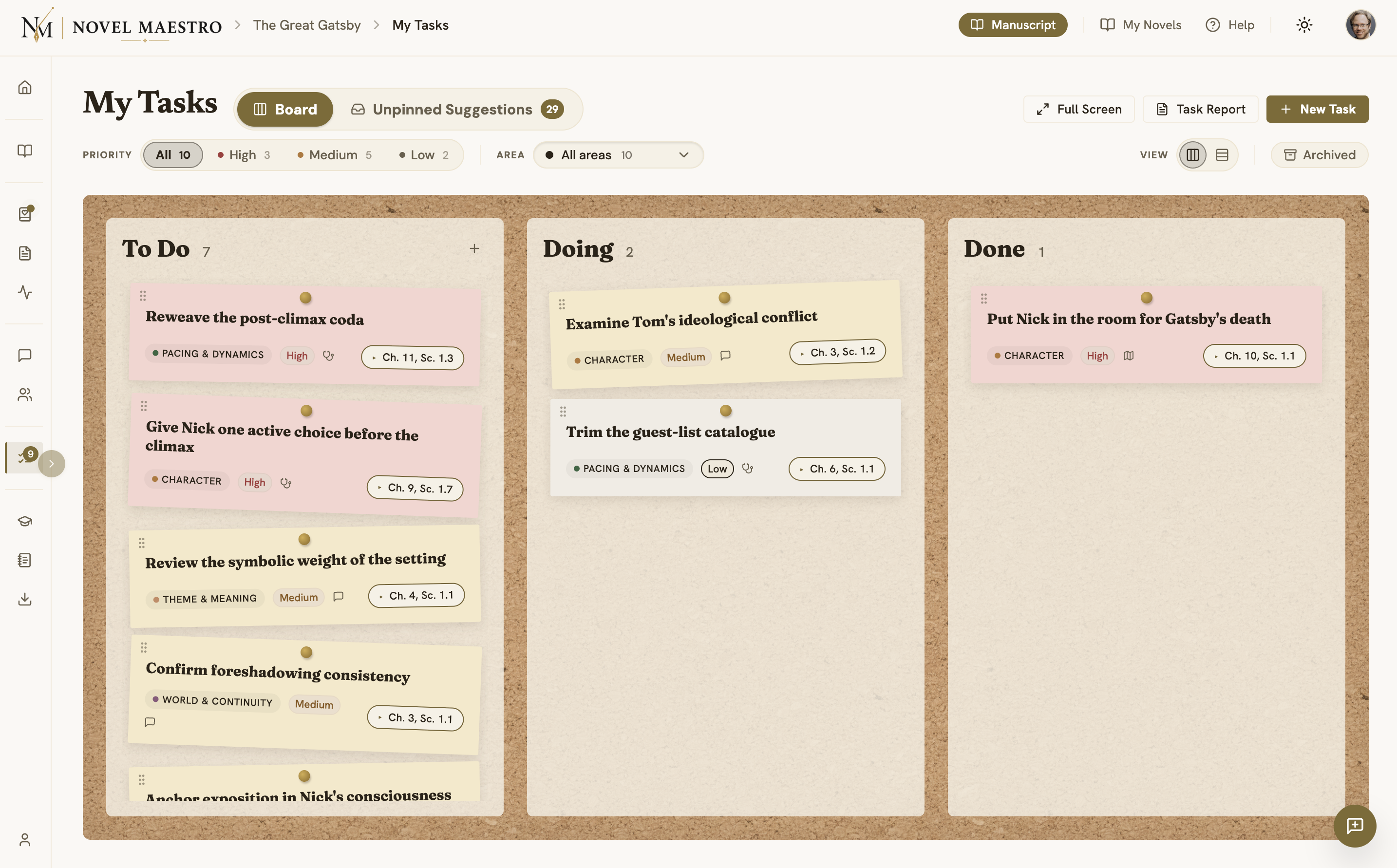Open the activity pulse icon in the sidebar
The height and width of the screenshot is (868, 1397).
pyautogui.click(x=25, y=292)
